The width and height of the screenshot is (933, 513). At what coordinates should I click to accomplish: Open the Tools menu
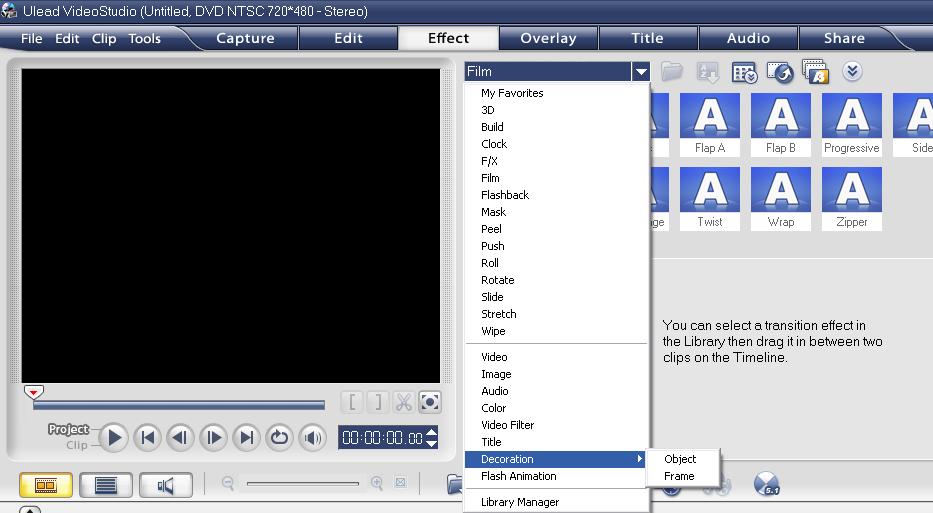click(x=145, y=39)
